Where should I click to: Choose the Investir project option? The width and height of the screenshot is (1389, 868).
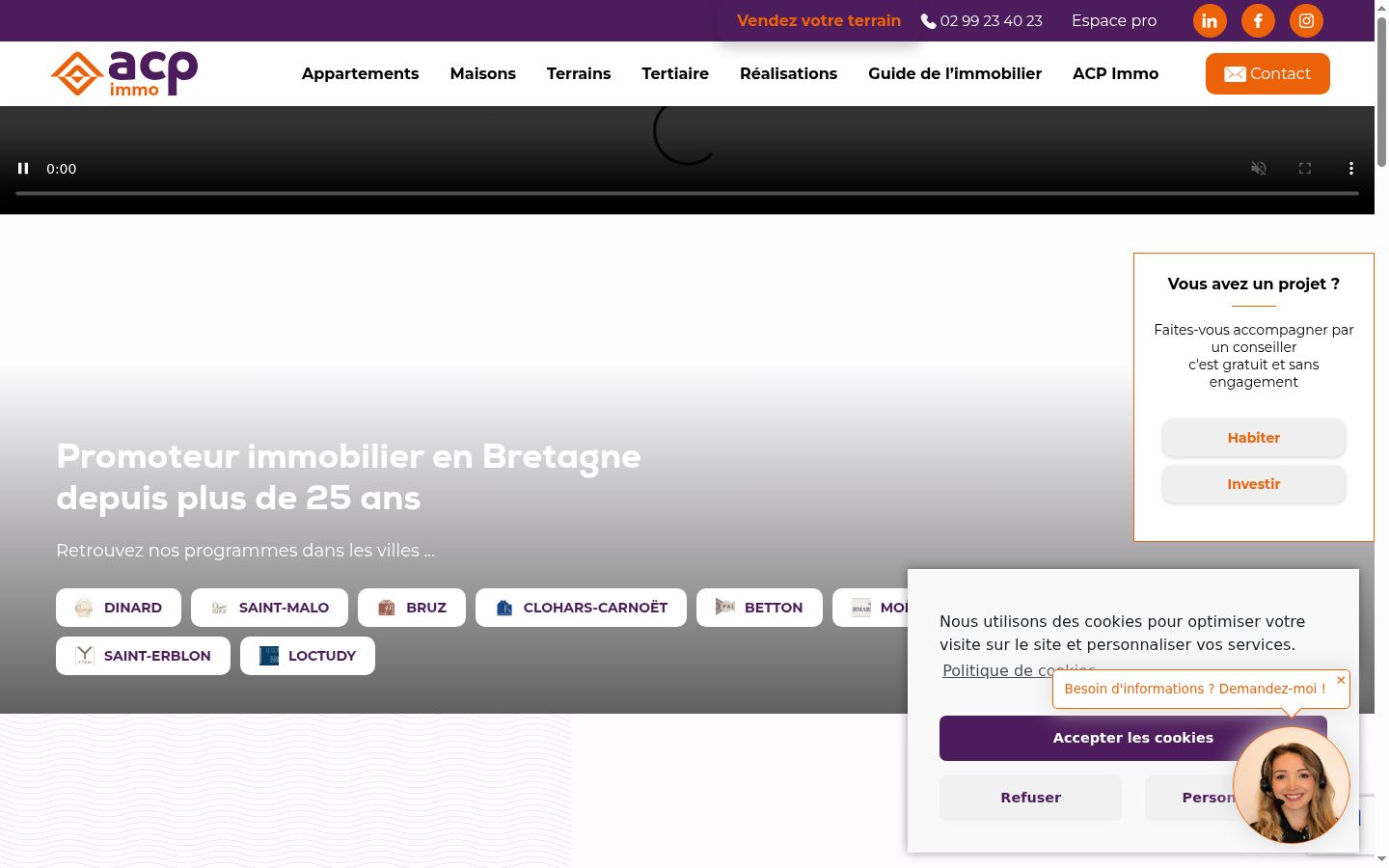(x=1254, y=484)
